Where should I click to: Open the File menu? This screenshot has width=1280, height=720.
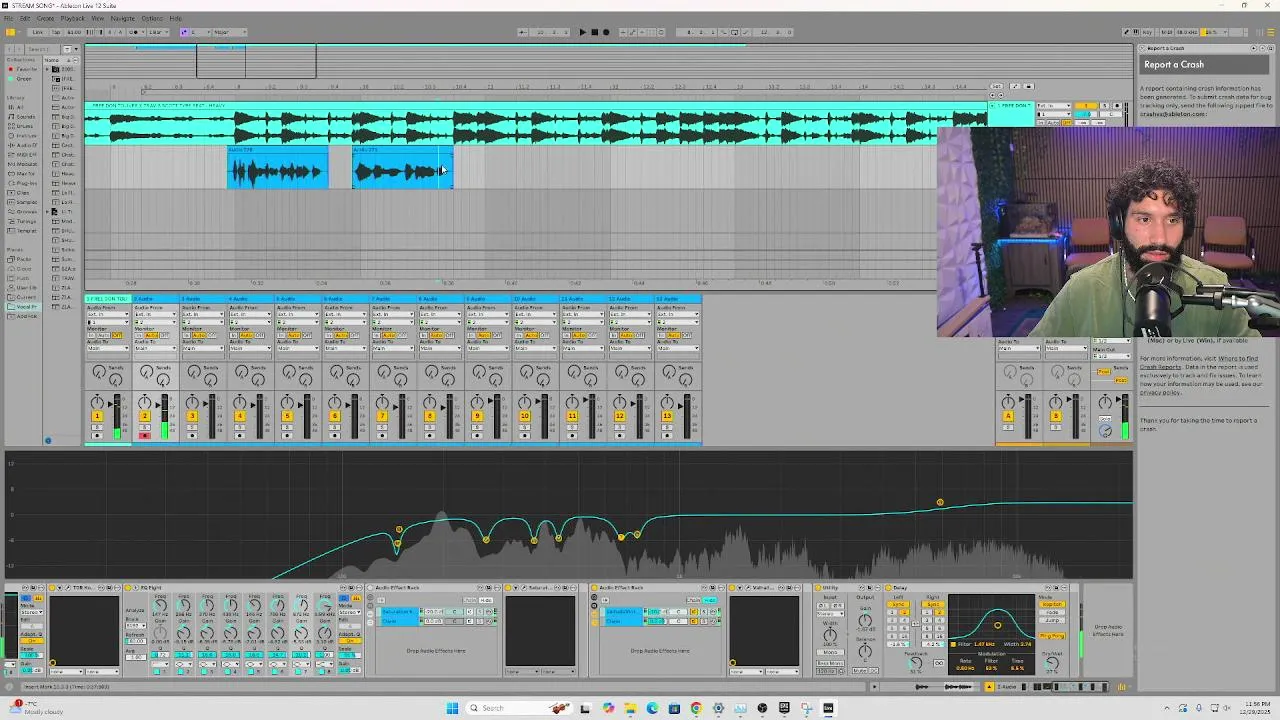[9, 18]
